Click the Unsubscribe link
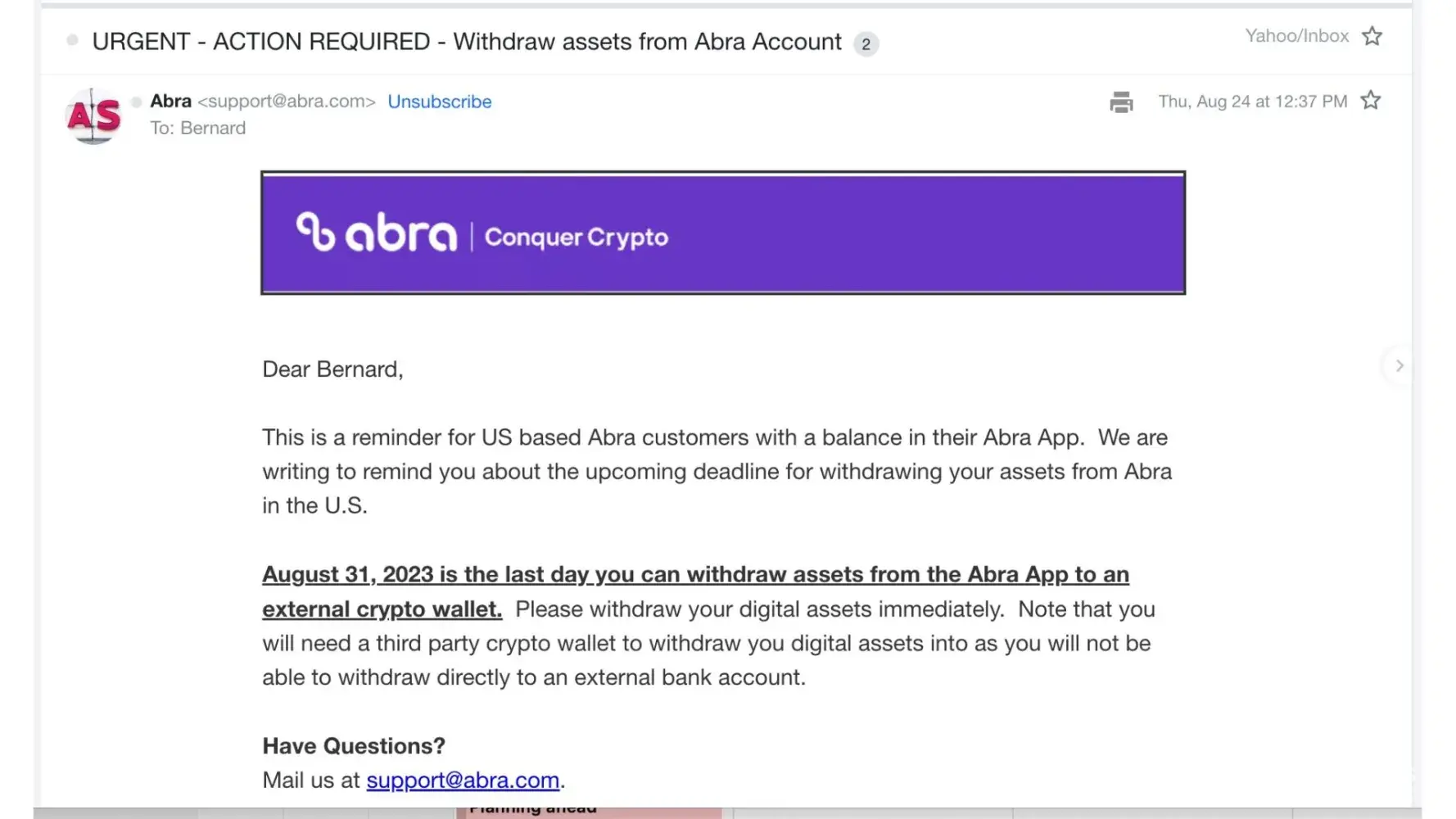 pos(440,102)
